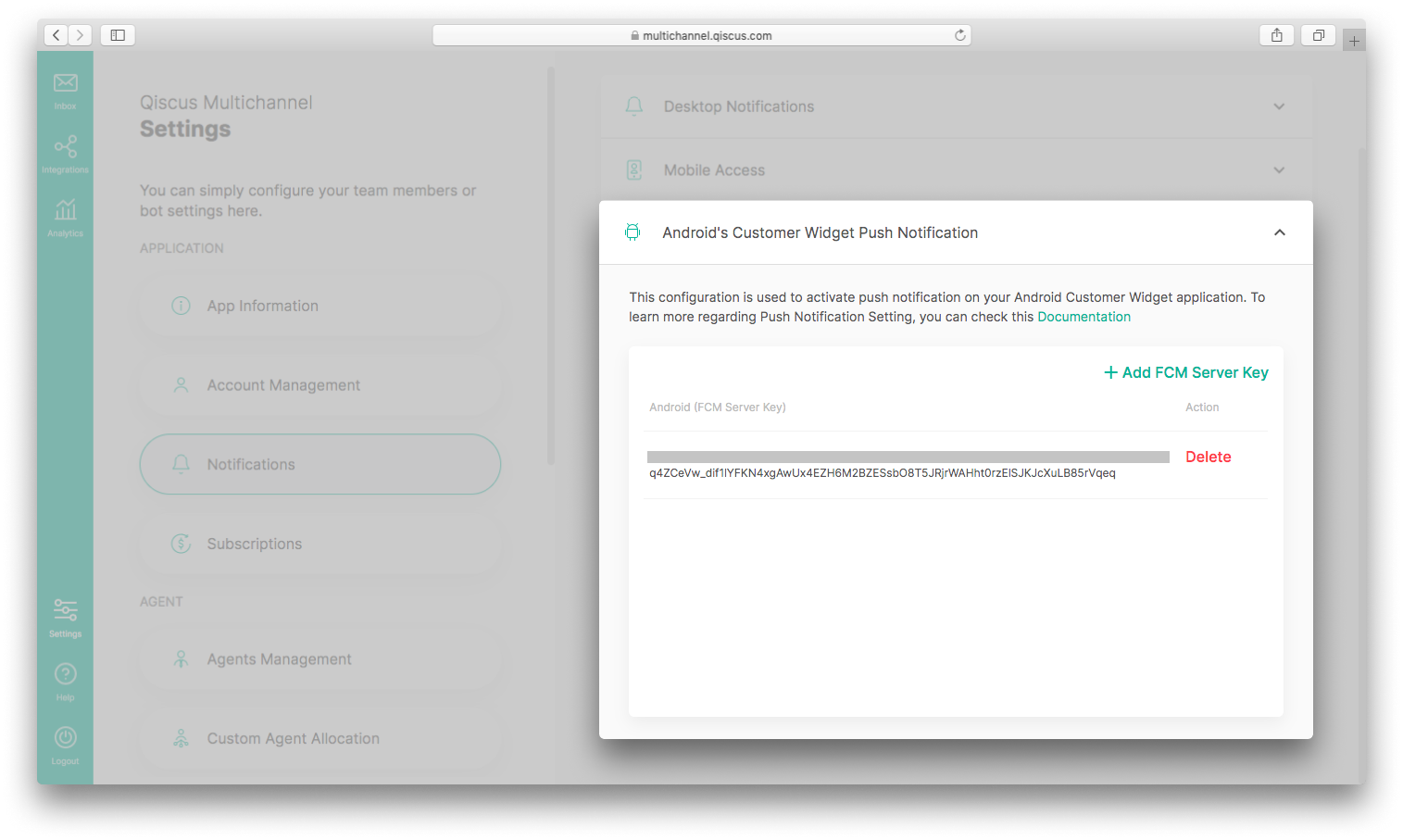Select the Notifications settings item
1403x840 pixels.
[x=320, y=464]
